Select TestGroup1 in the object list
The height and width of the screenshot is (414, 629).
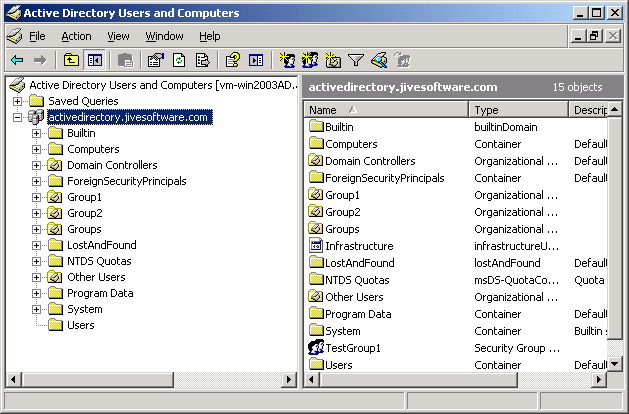pos(353,347)
